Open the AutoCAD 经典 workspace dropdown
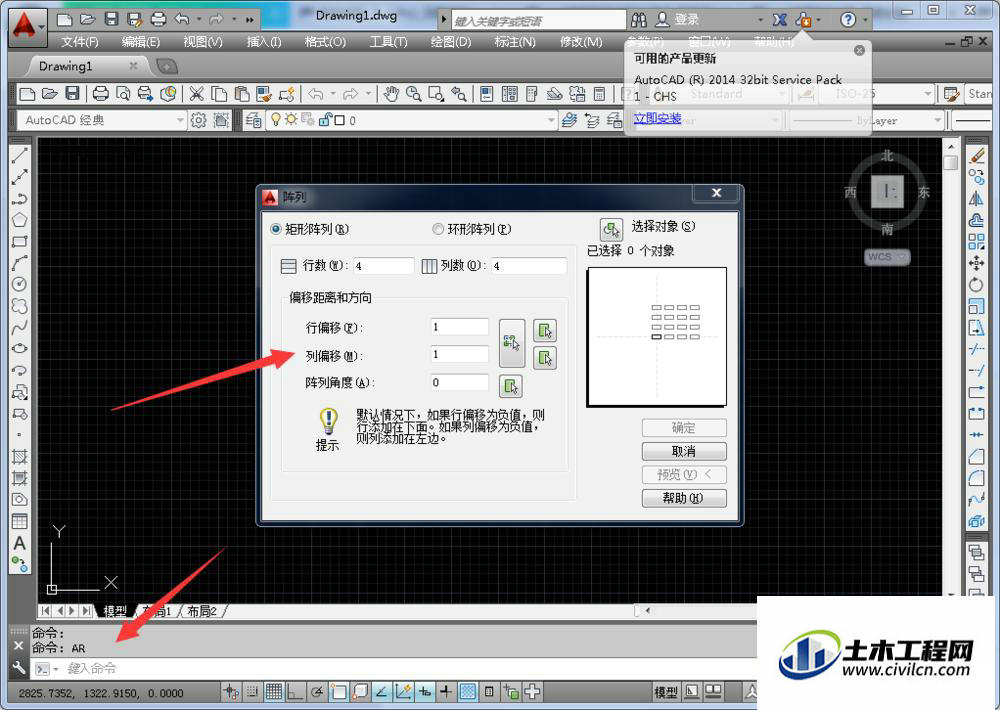Viewport: 1000px width, 710px height. (180, 120)
